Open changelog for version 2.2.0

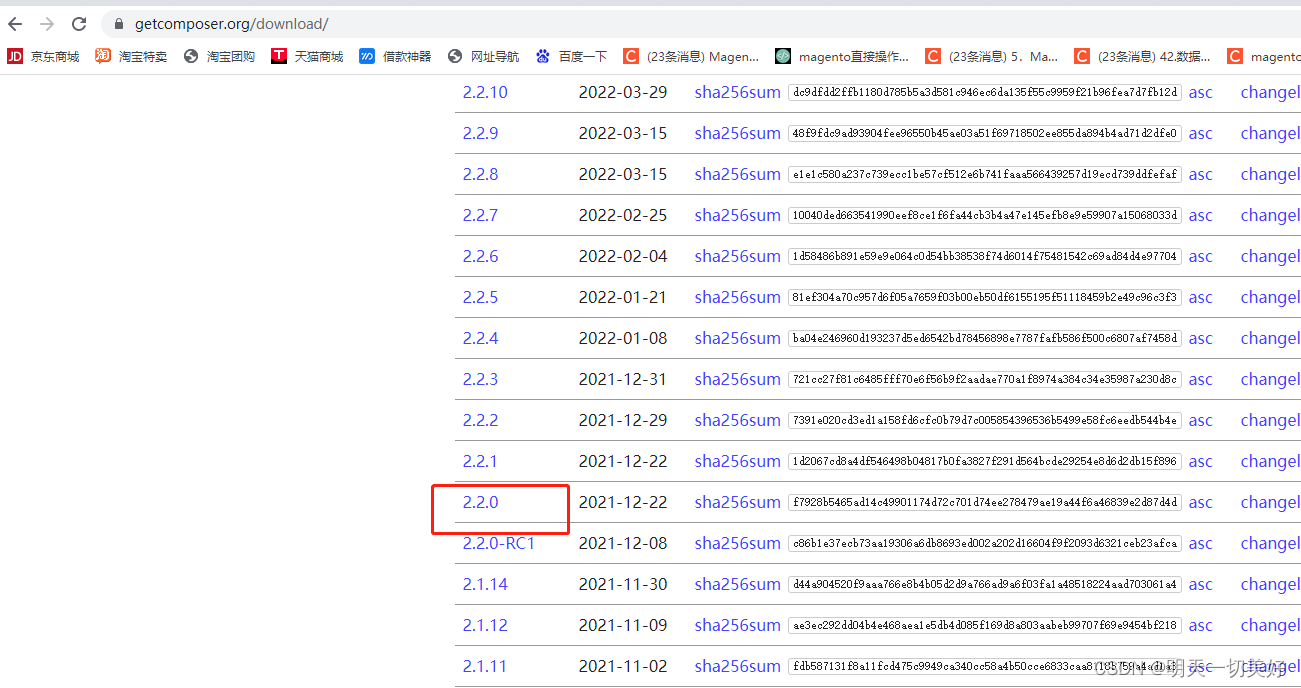[1270, 502]
